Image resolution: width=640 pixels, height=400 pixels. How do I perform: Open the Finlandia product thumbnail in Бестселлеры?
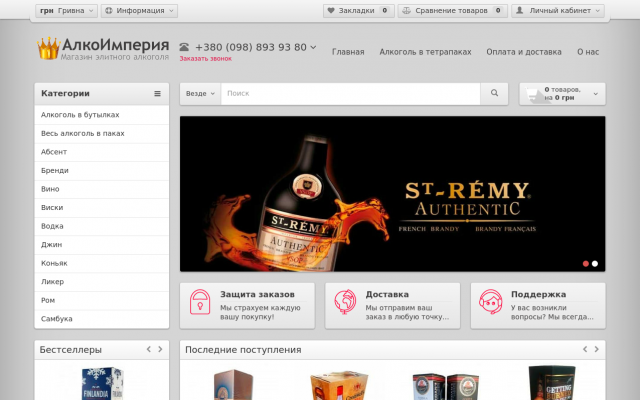click(102, 383)
